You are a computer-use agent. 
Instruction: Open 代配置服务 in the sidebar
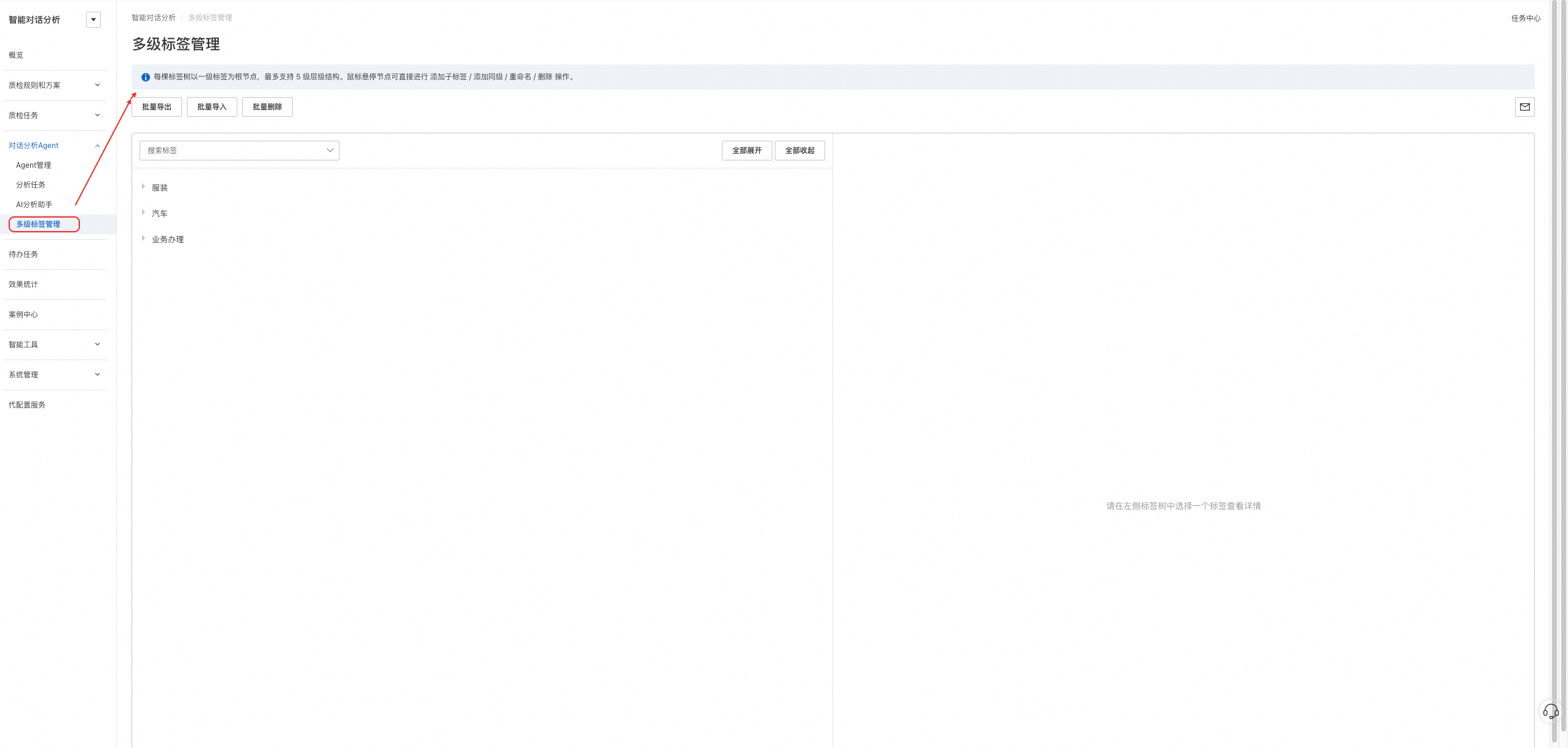tap(27, 405)
